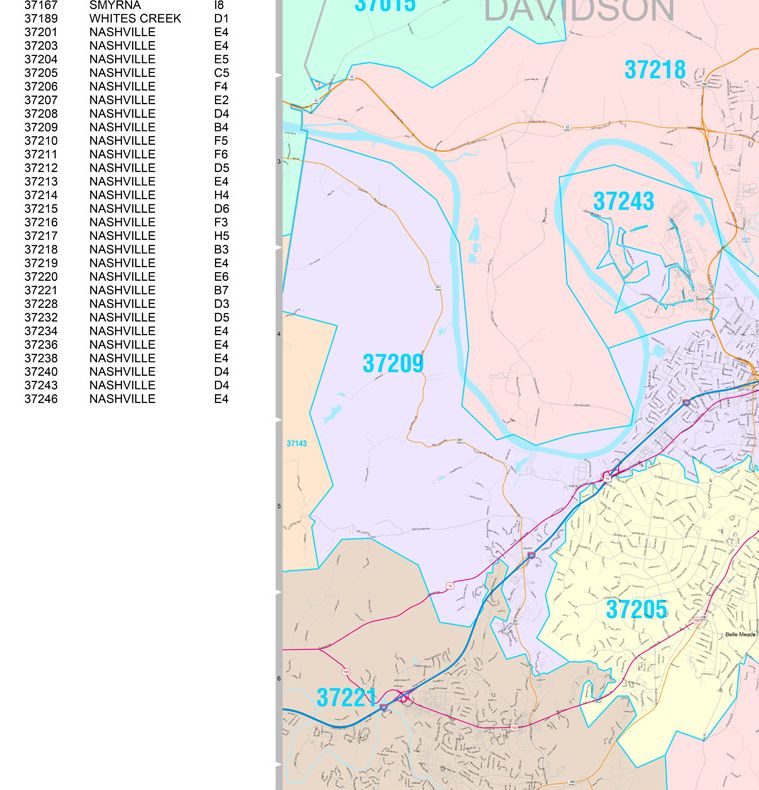Click grid reference B3 in the 37218 row

(x=221, y=250)
